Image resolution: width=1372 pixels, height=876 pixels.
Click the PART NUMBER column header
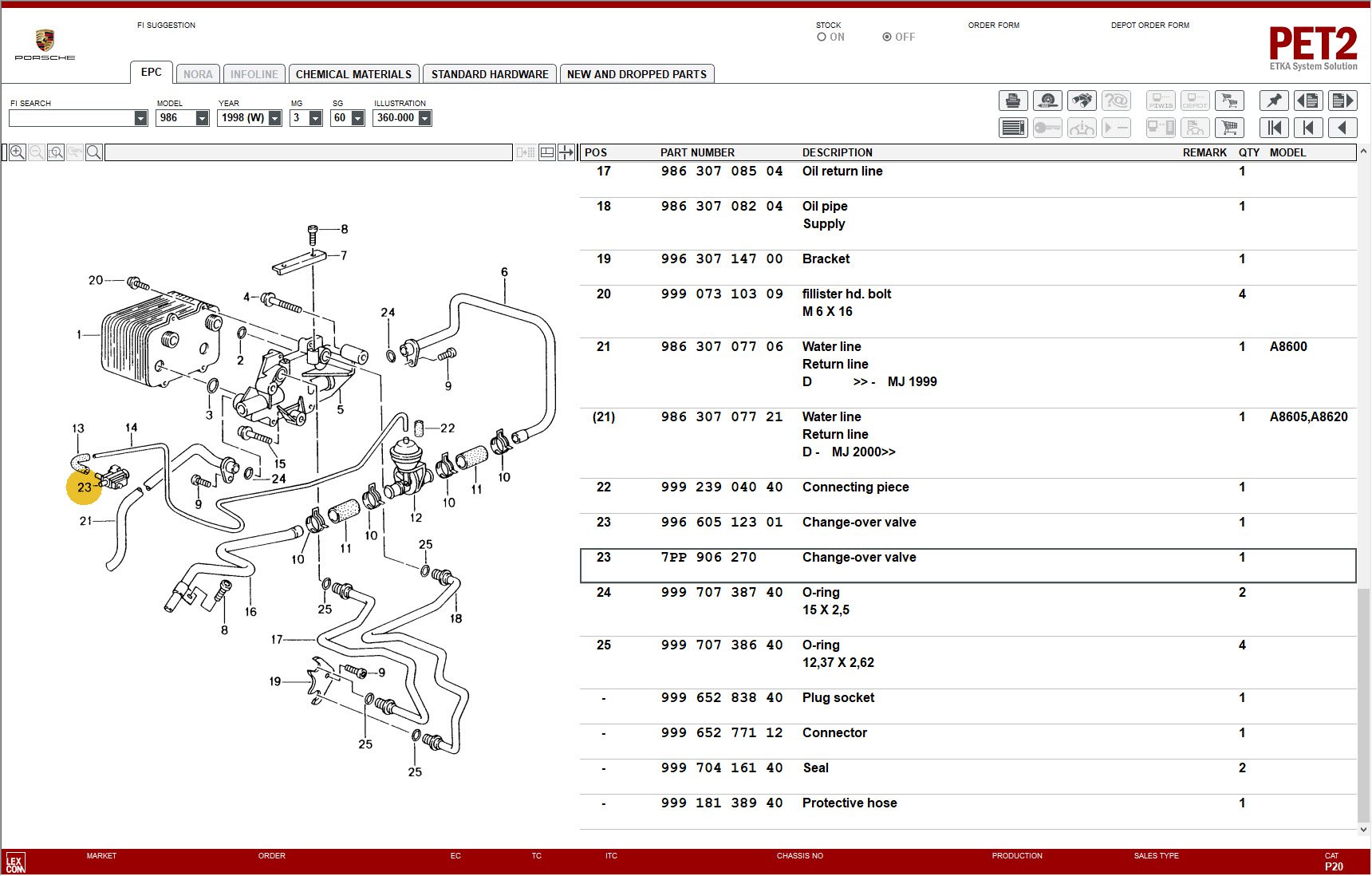[697, 152]
